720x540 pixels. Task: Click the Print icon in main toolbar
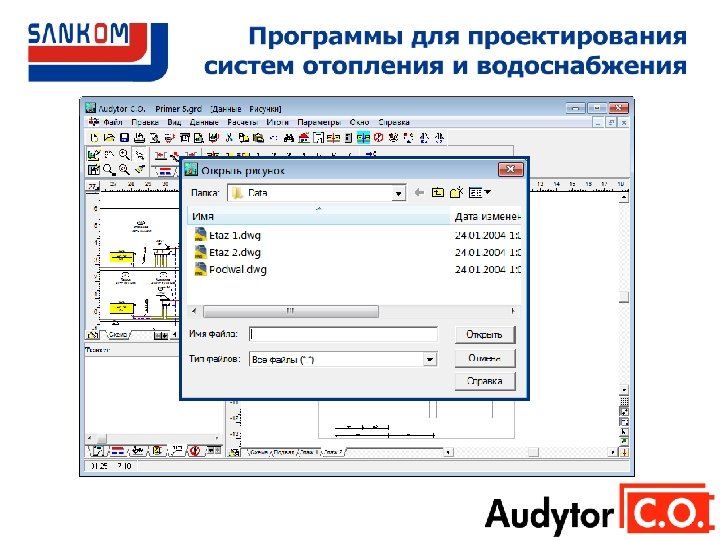point(139,137)
